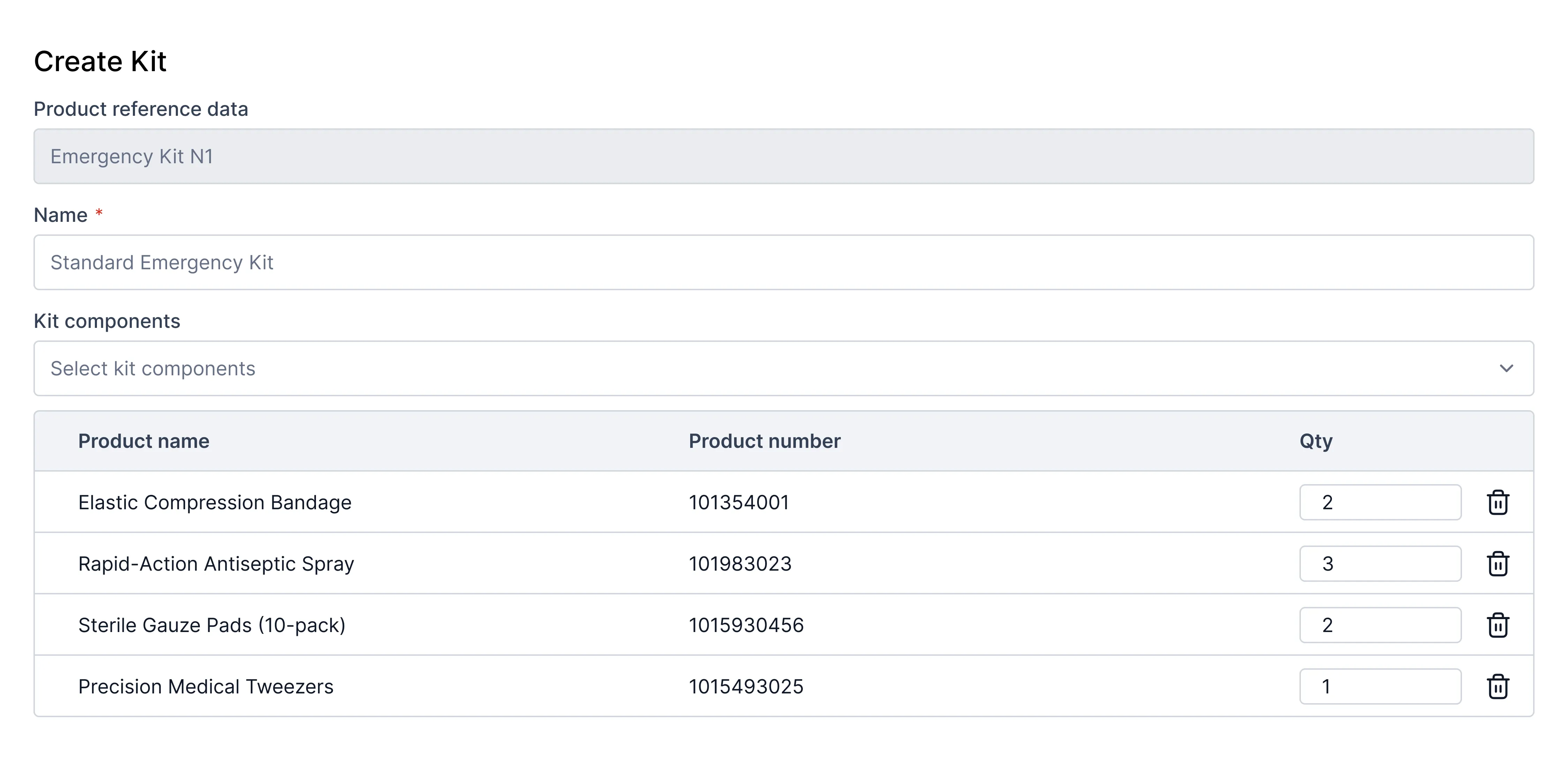Screen dimensions: 1568x759
Task: Expand the kit components dropdown chevron
Action: tap(1506, 368)
